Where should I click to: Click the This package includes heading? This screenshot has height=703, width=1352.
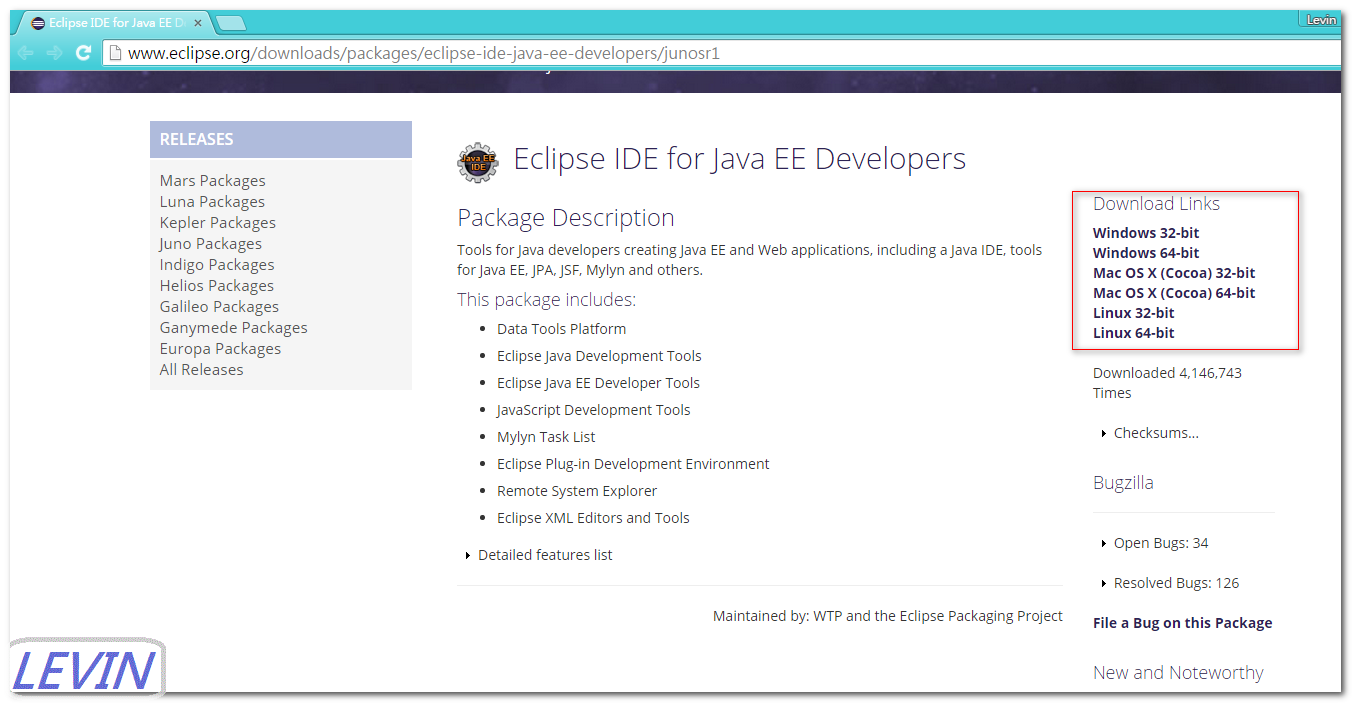[546, 300]
